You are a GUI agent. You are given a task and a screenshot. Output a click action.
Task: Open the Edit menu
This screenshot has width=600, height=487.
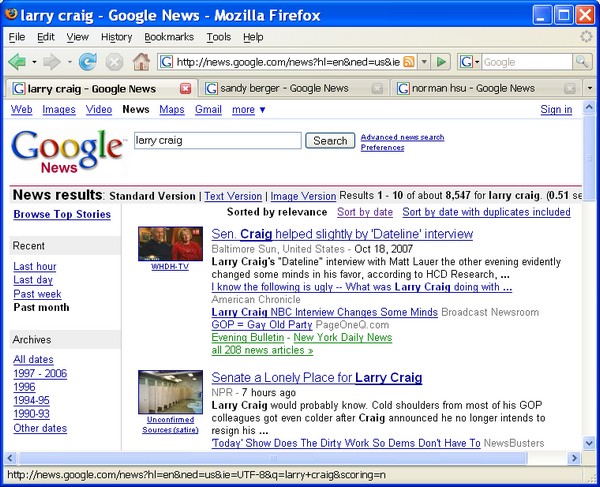click(46, 37)
